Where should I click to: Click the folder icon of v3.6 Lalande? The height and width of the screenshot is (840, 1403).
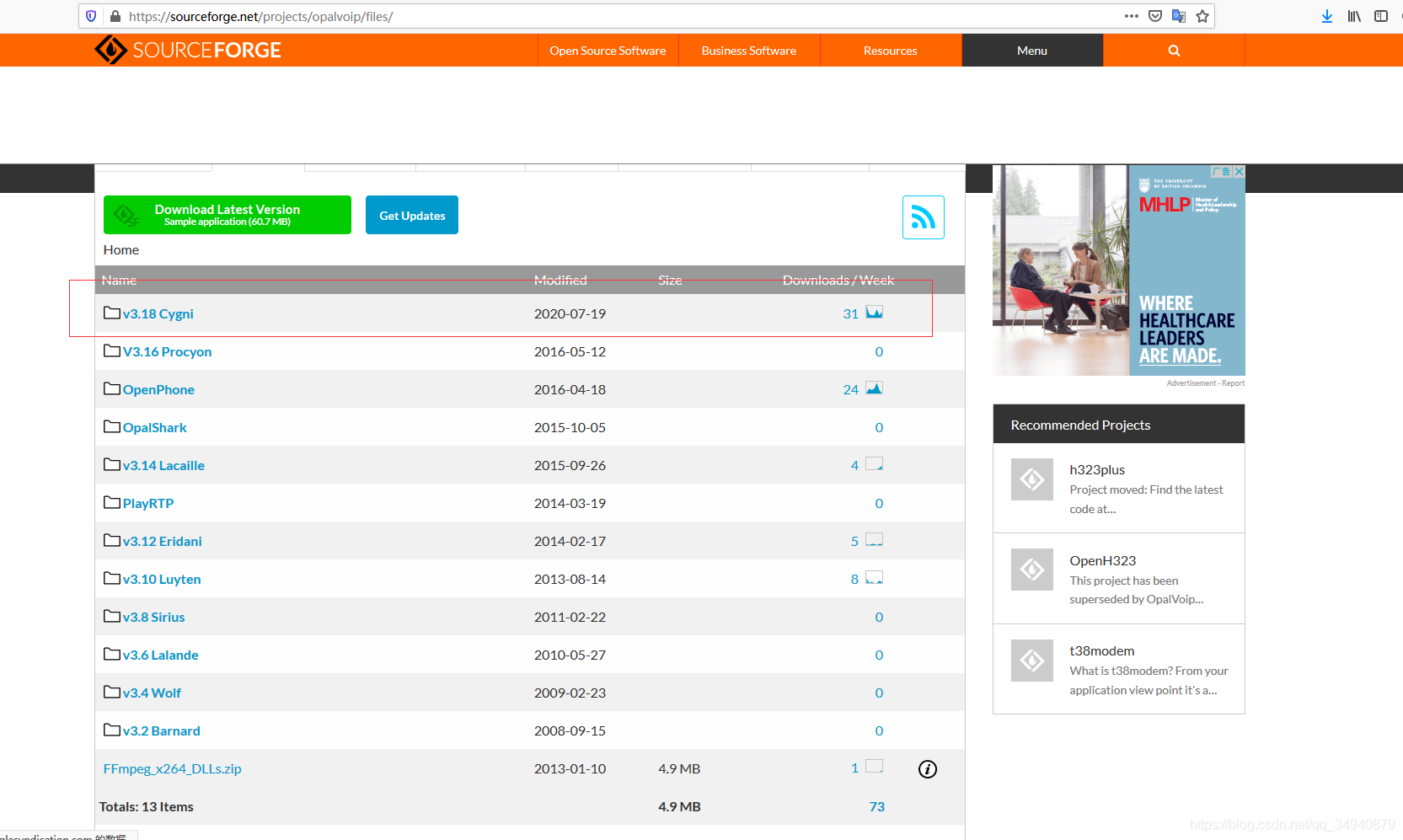(x=112, y=654)
